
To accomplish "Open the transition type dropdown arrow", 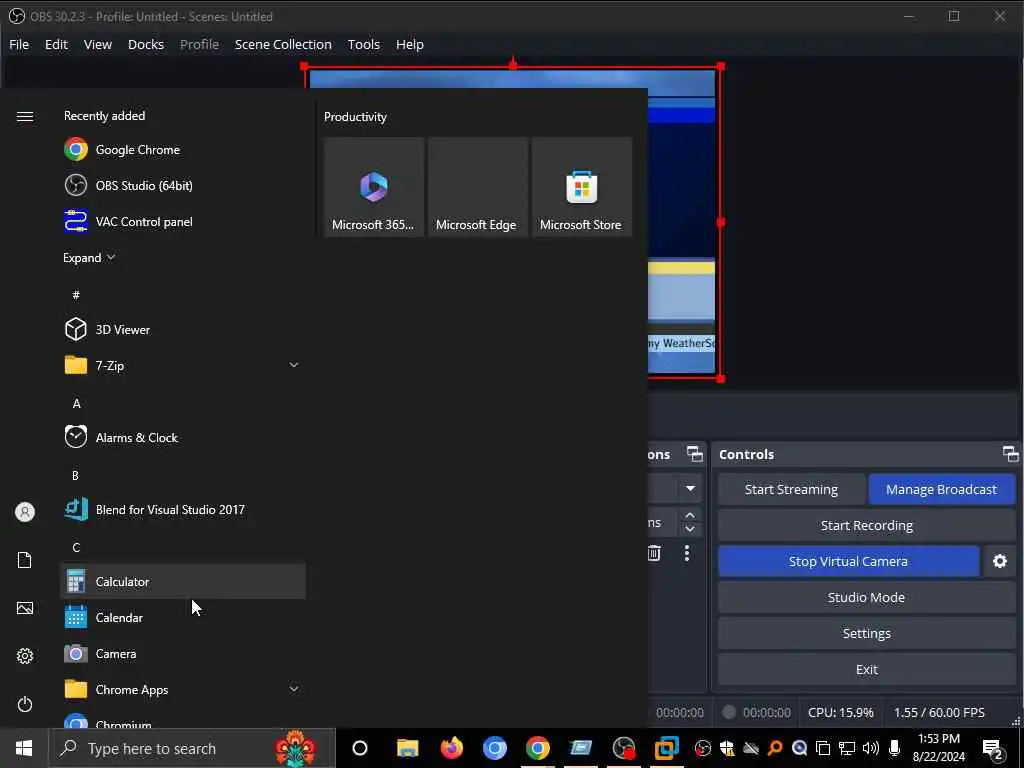I will (x=690, y=488).
